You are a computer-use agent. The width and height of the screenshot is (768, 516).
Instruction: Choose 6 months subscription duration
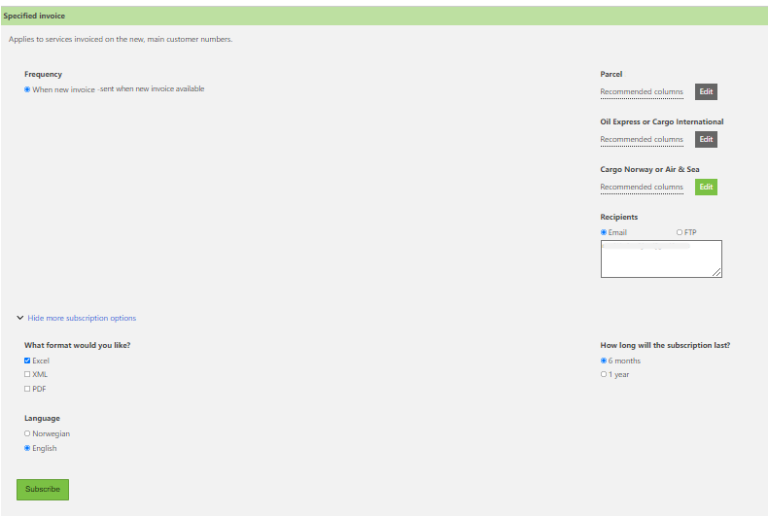pos(603,360)
